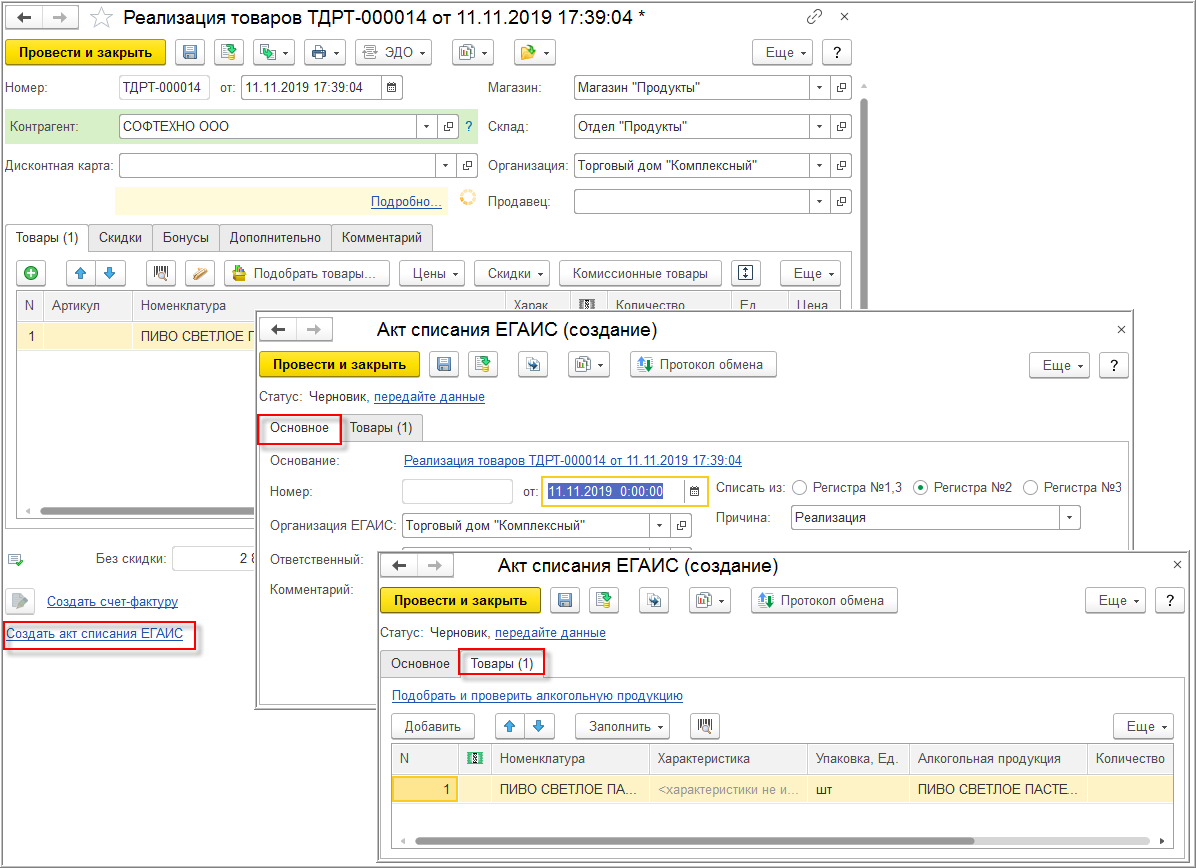The height and width of the screenshot is (868, 1196).
Task: Select Товары (1) tab in the front Акт списания window
Action: (501, 664)
